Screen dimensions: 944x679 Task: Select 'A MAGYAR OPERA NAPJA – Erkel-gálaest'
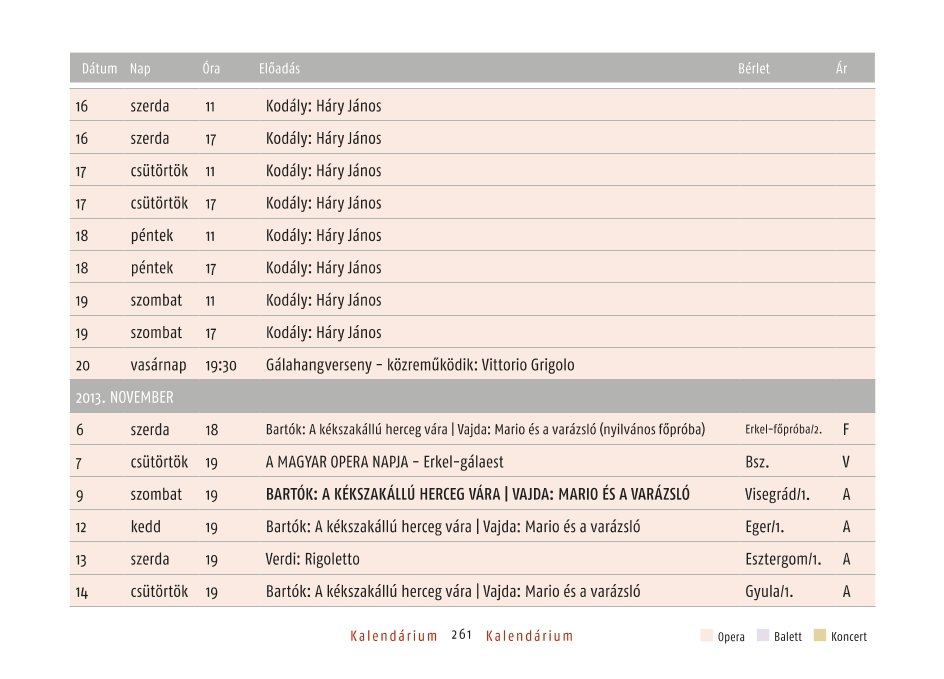[x=384, y=462]
